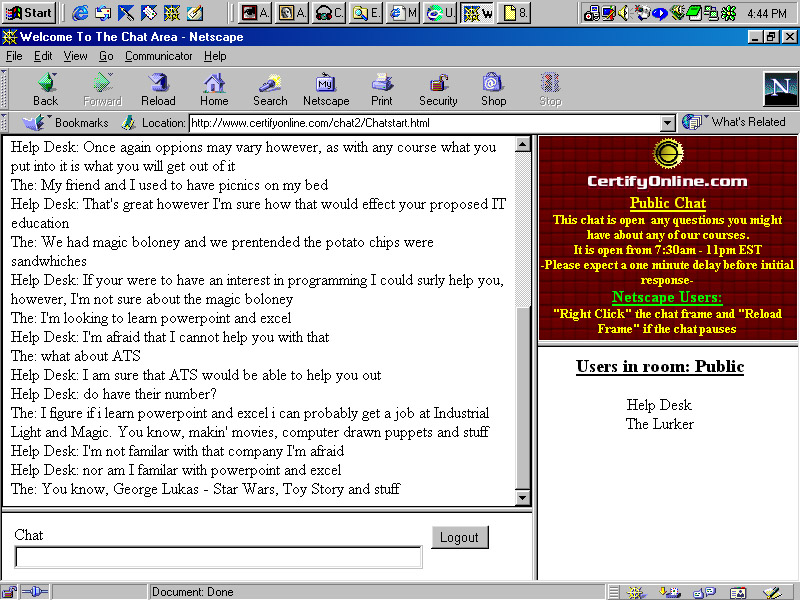Switch to the taskbar window labeled C
The height and width of the screenshot is (600, 800).
point(328,13)
